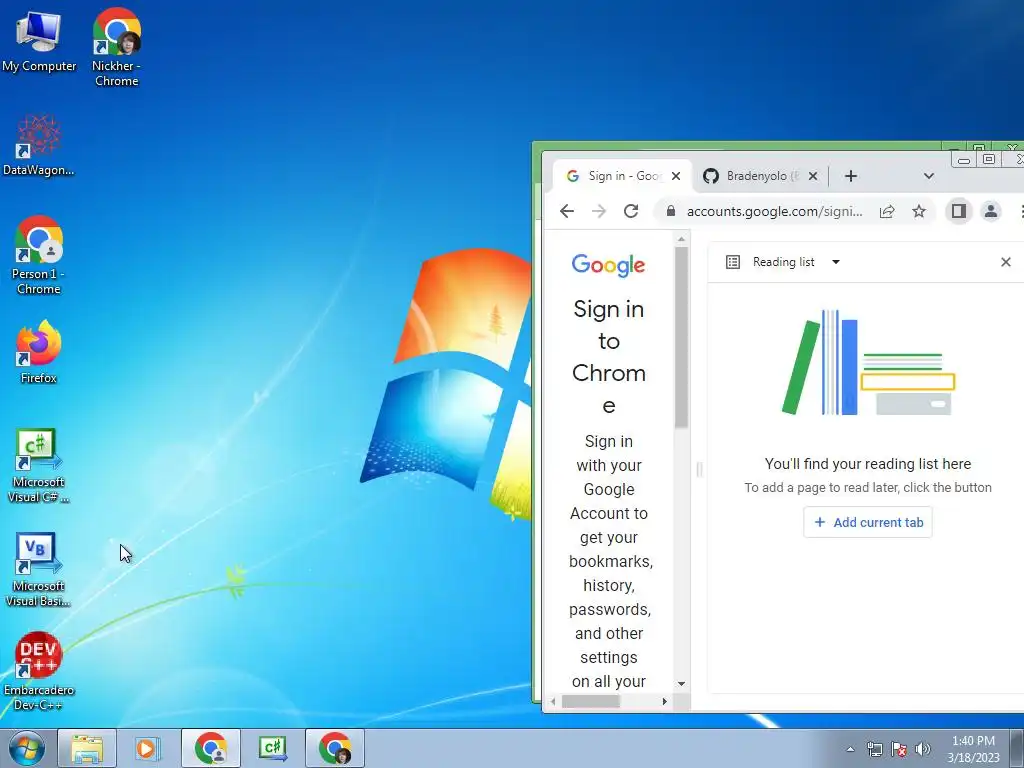Toggle the Chrome side panel button
Image resolution: width=1024 pixels, height=768 pixels.
tap(959, 211)
